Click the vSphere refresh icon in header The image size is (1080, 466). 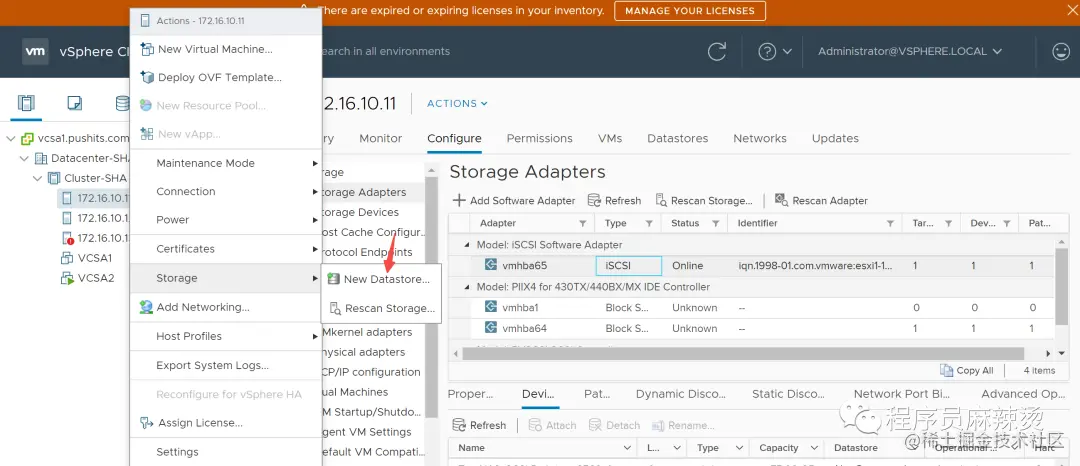click(x=717, y=52)
